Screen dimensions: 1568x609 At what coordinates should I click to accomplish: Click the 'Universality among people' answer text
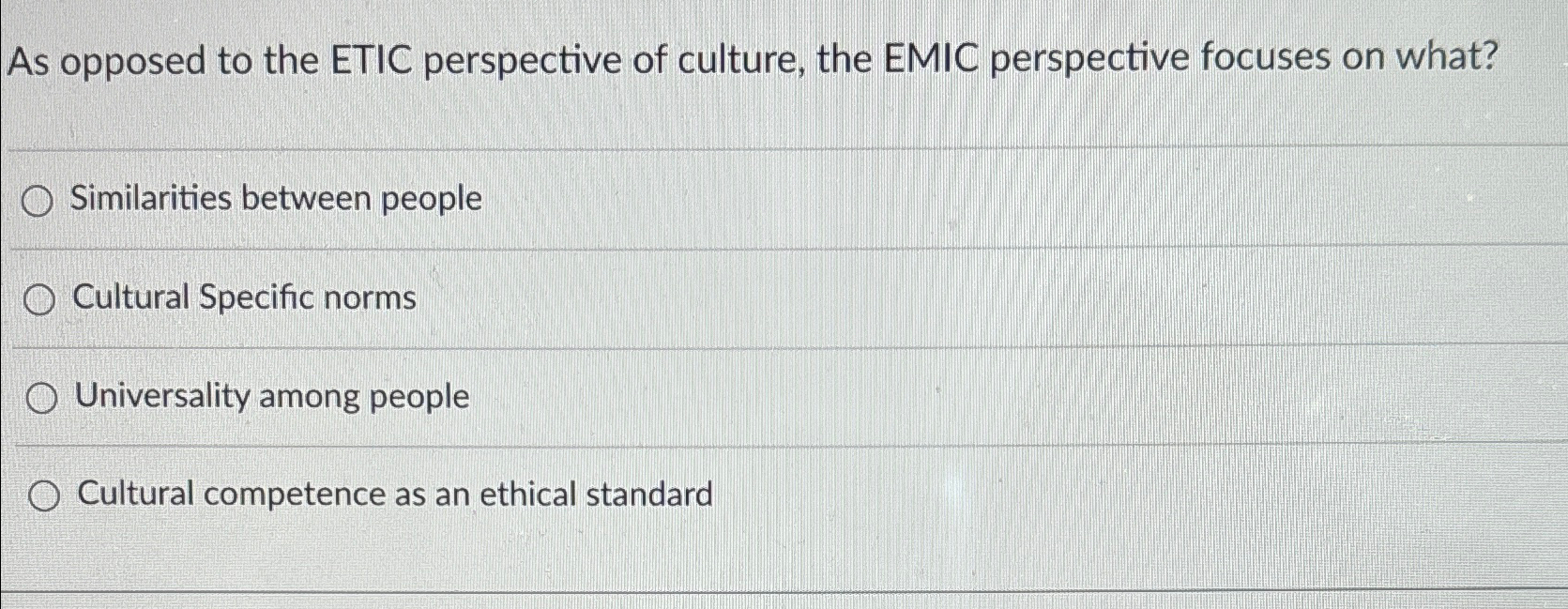(x=271, y=397)
